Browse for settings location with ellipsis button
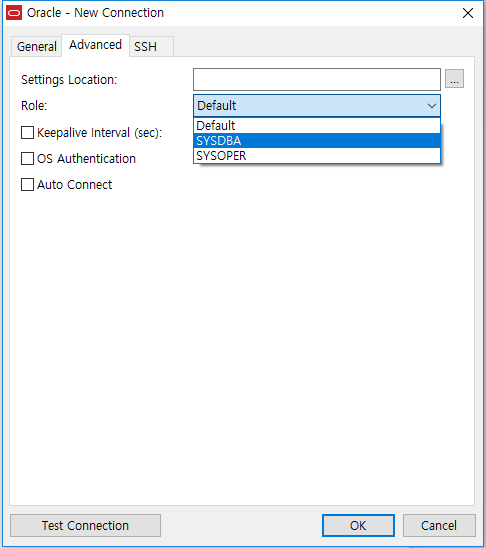This screenshot has height=548, width=486. point(454,79)
